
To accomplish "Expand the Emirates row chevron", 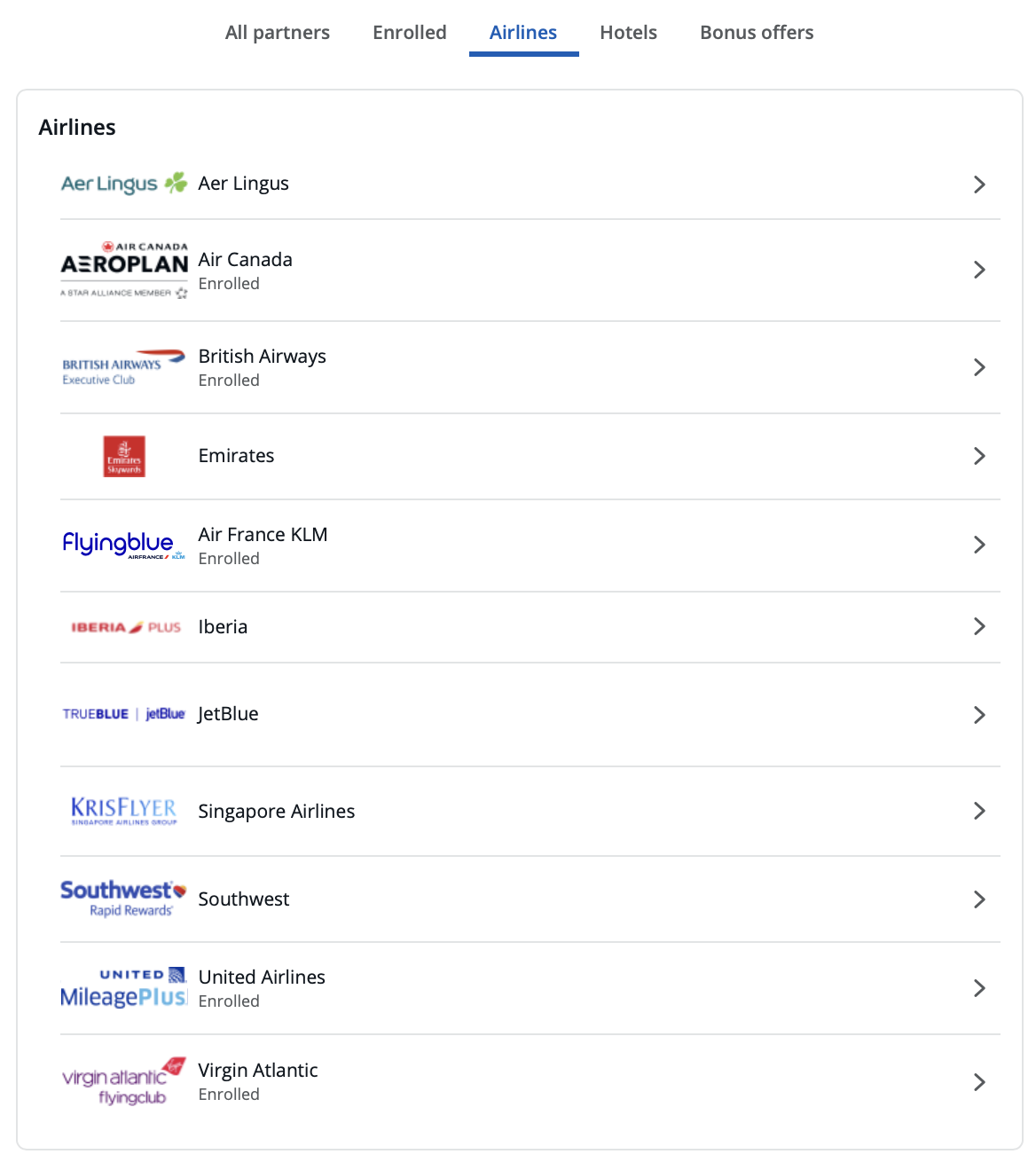I will point(979,456).
